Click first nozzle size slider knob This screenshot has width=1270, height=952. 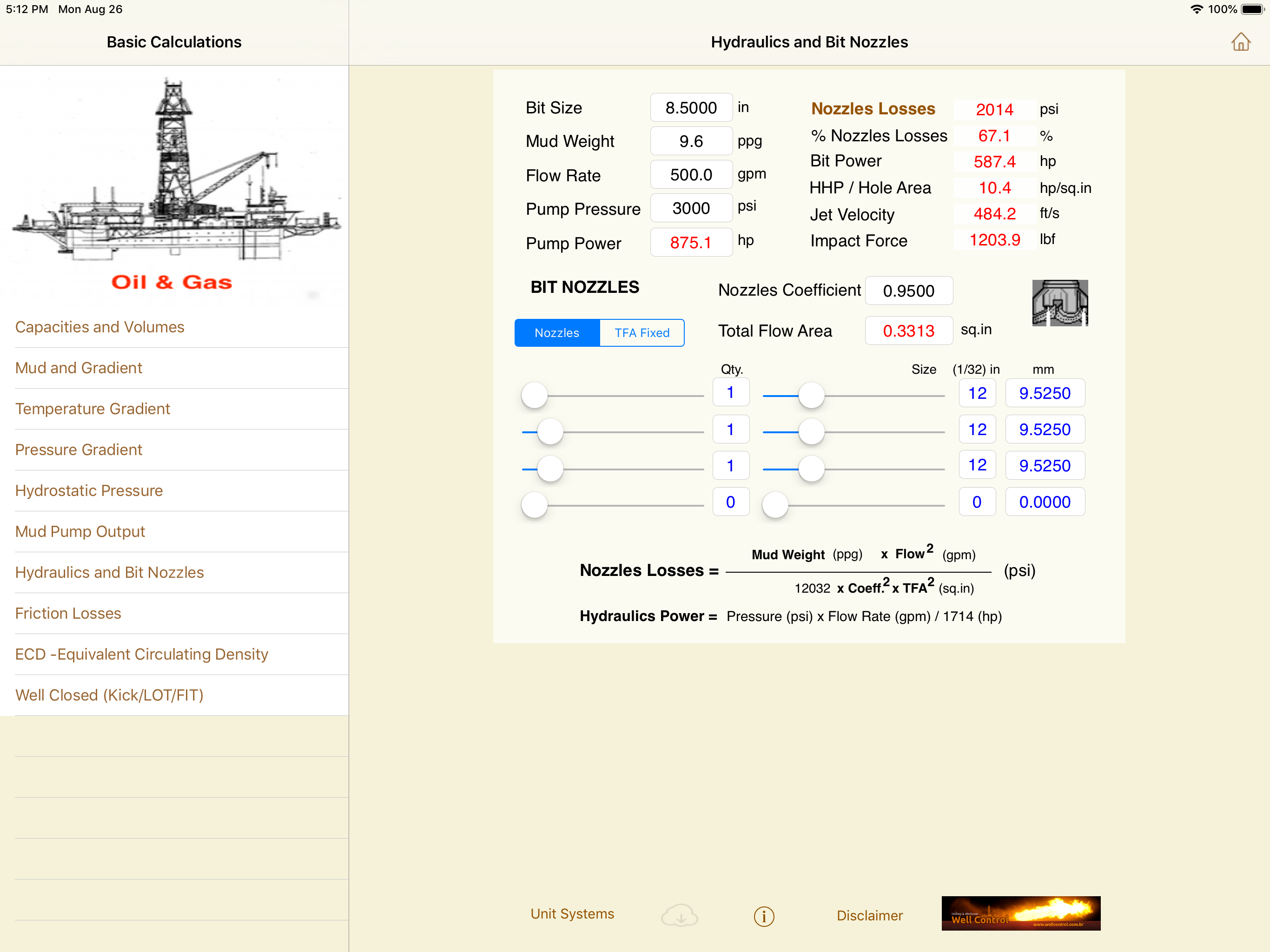coord(811,395)
